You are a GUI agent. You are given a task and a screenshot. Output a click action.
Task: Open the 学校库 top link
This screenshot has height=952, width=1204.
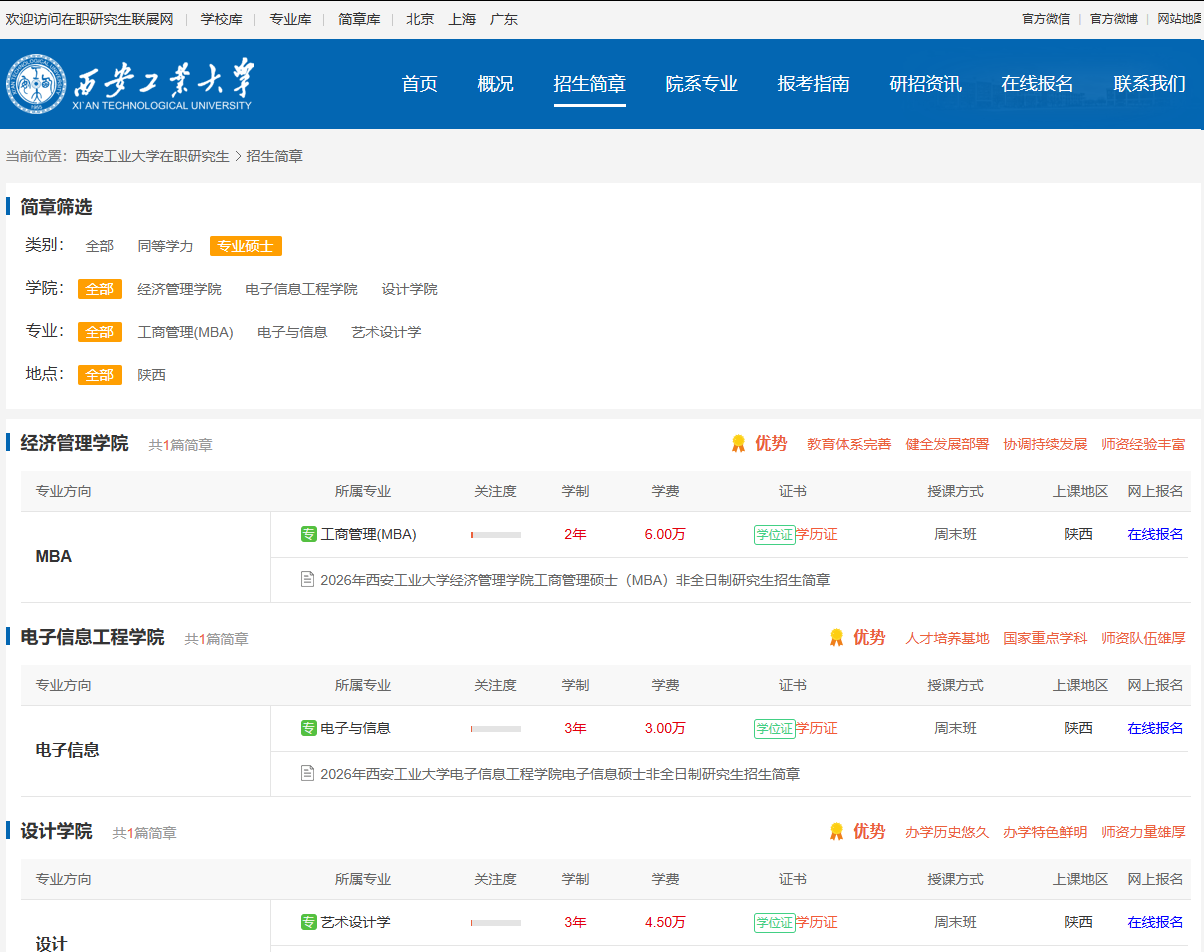[222, 19]
